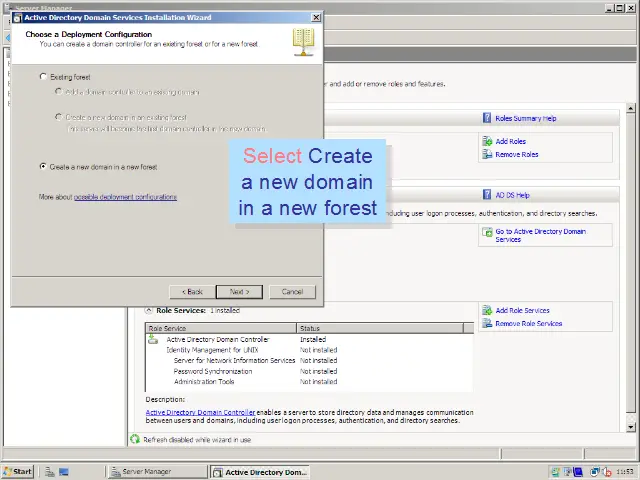The image size is (640, 480).
Task: Click the Add Roles icon
Action: coord(487,141)
